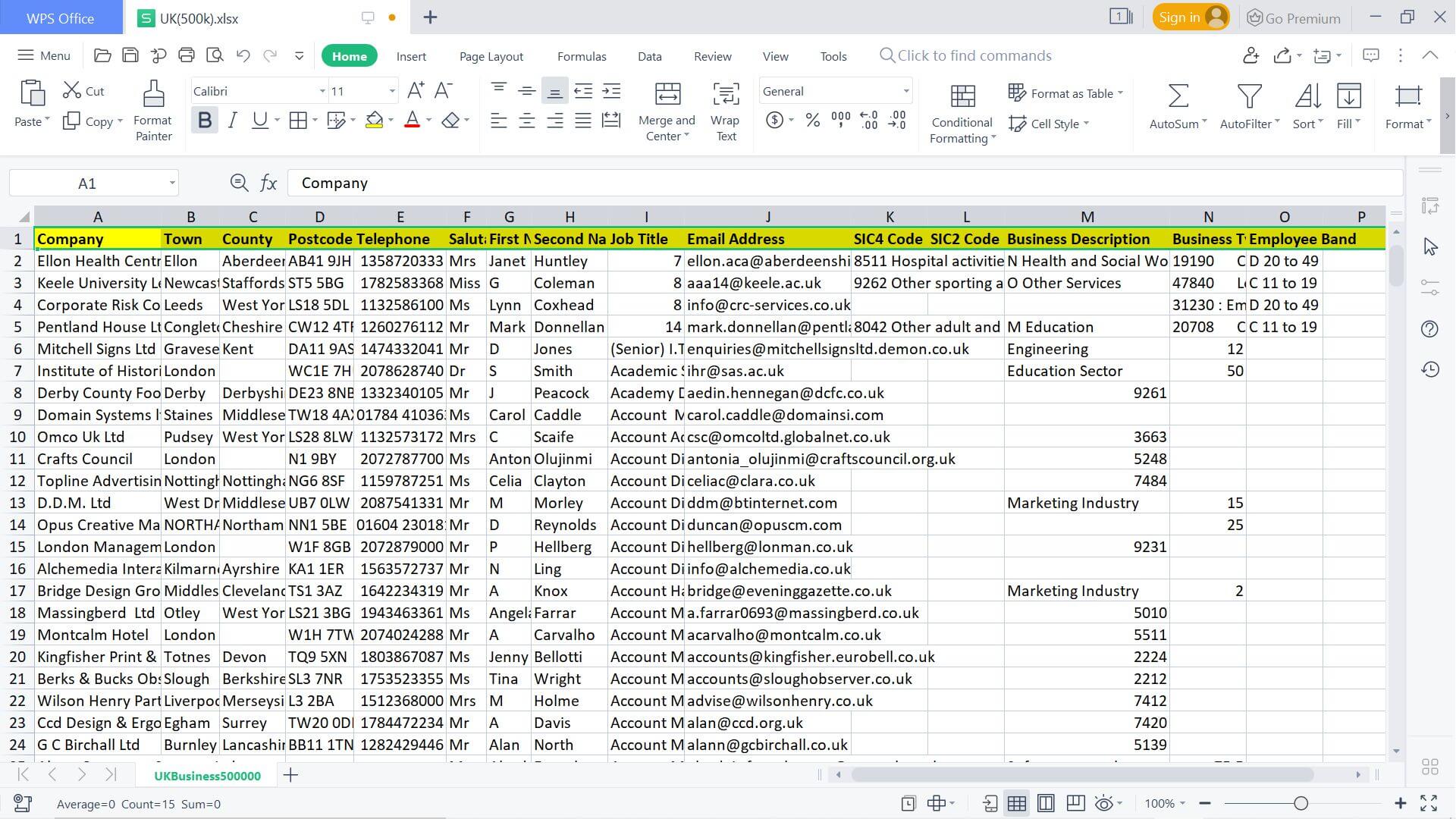Redo the last action
This screenshot has width=1456, height=819.
[270, 55]
